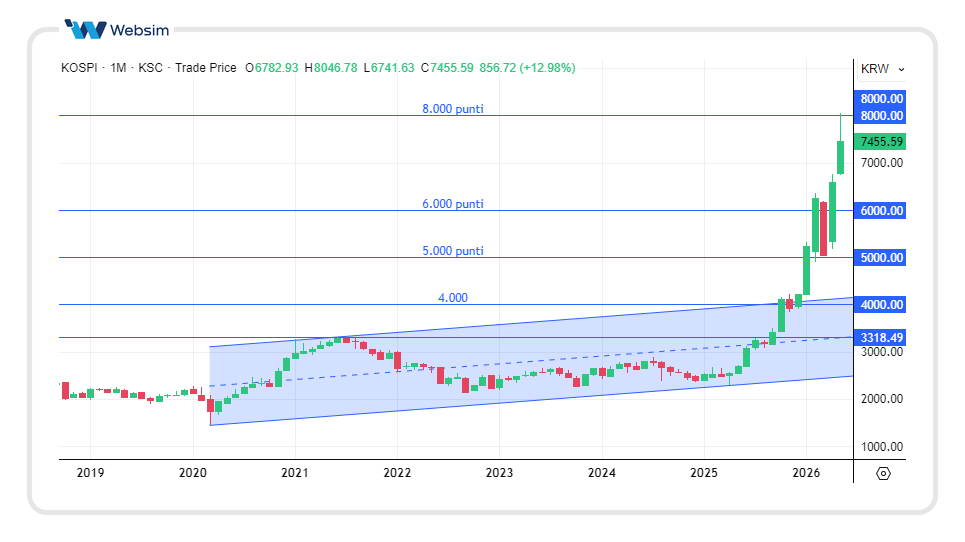Click the 1M interval label
The width and height of the screenshot is (965, 542).
[118, 68]
